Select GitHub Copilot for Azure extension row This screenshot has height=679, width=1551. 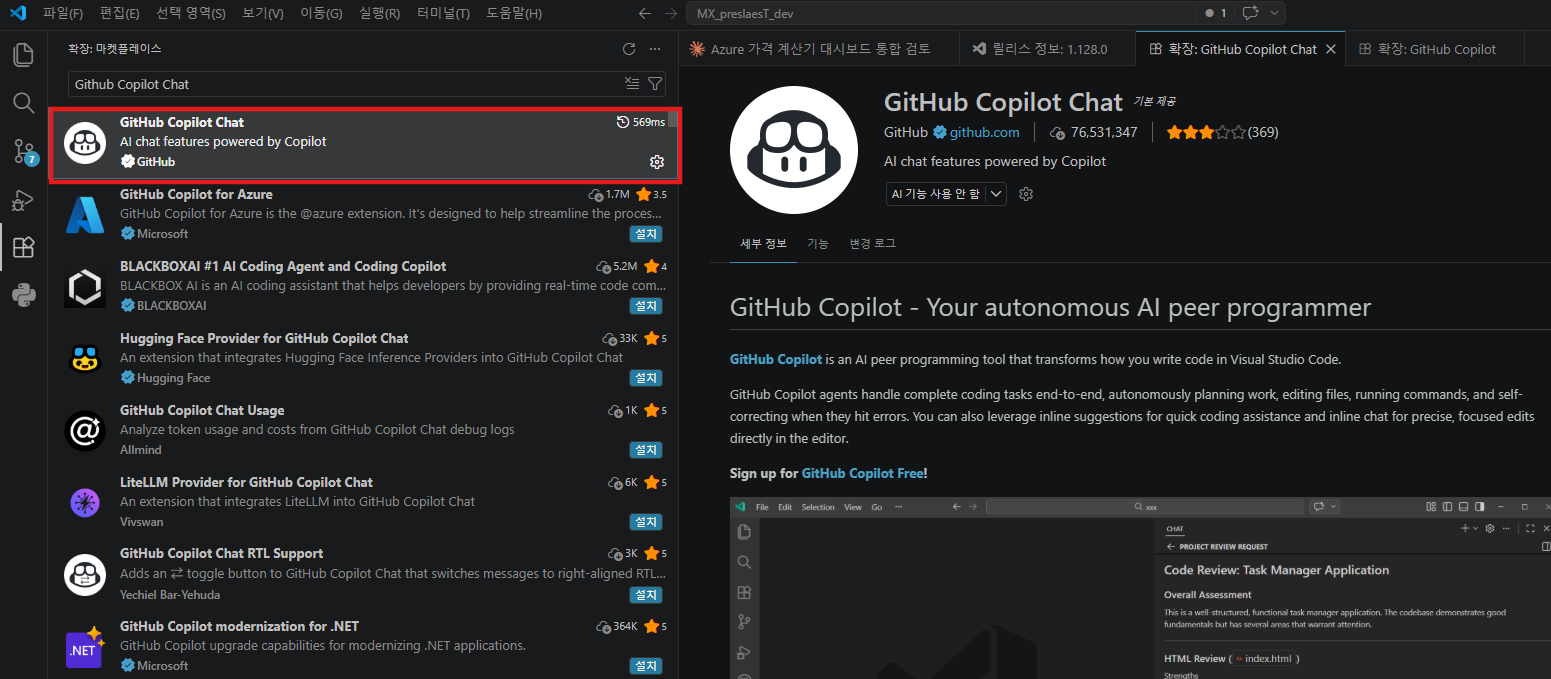click(x=364, y=214)
